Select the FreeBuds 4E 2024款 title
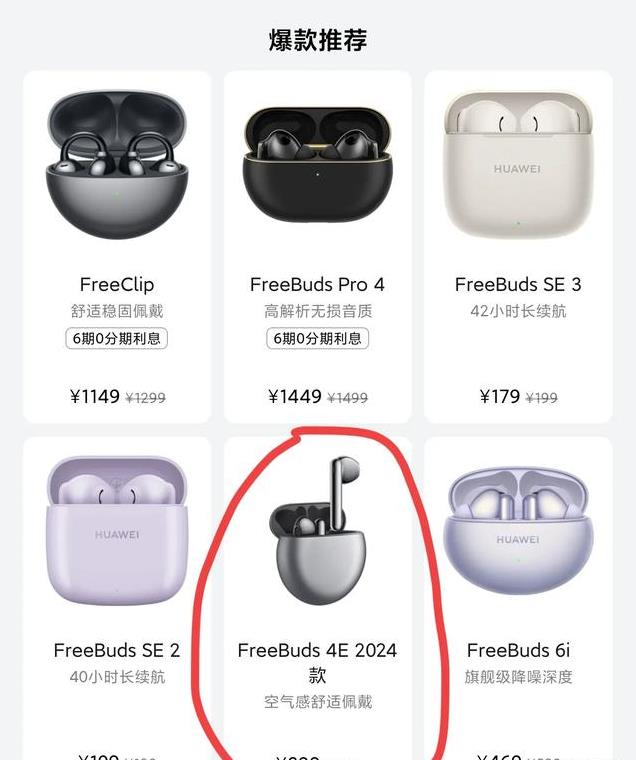The width and height of the screenshot is (636, 760). 318,662
